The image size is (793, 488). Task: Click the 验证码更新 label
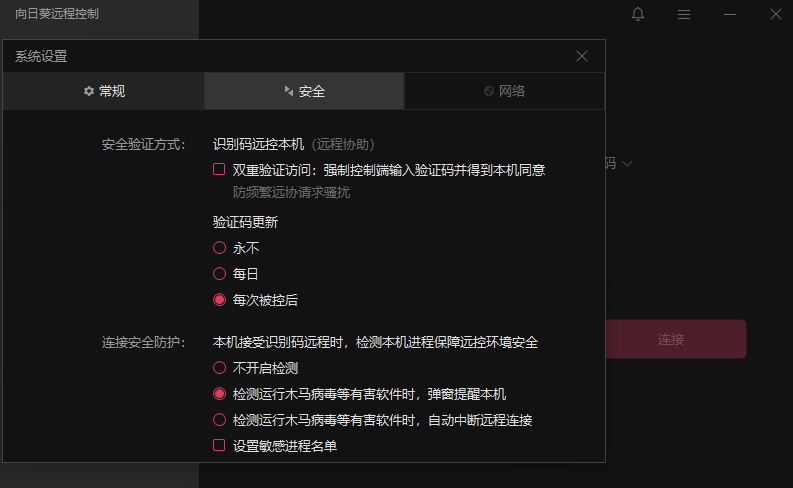point(245,222)
